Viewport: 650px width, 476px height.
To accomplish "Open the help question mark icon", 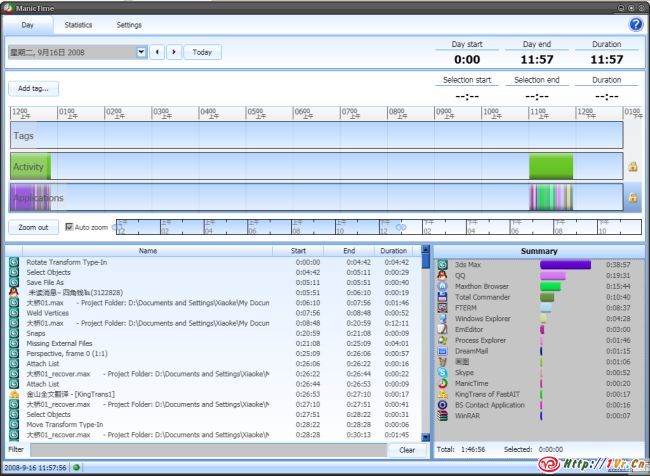I will coord(635,24).
